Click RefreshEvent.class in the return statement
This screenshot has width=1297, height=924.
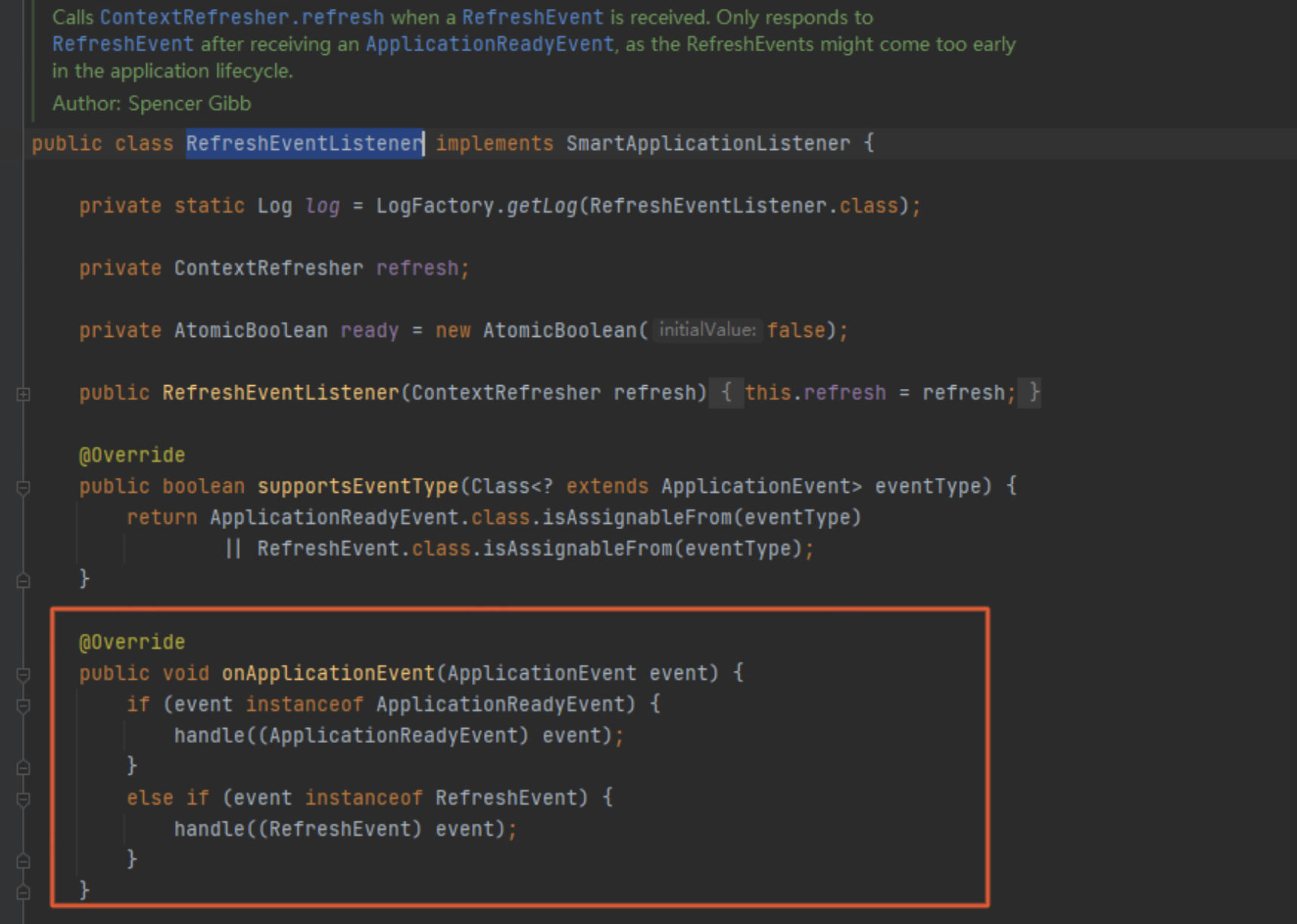(364, 549)
